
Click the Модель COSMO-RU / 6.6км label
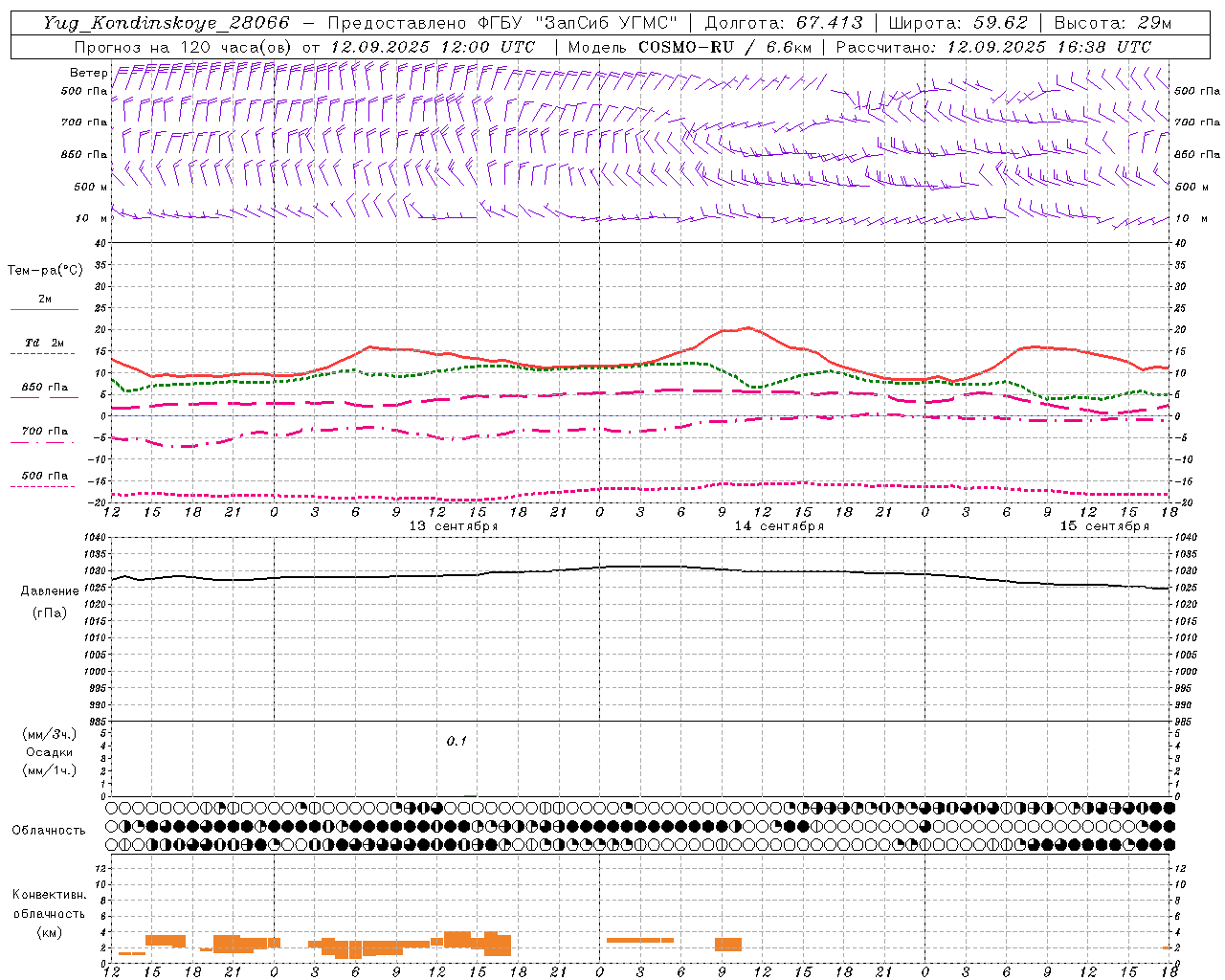click(x=690, y=47)
